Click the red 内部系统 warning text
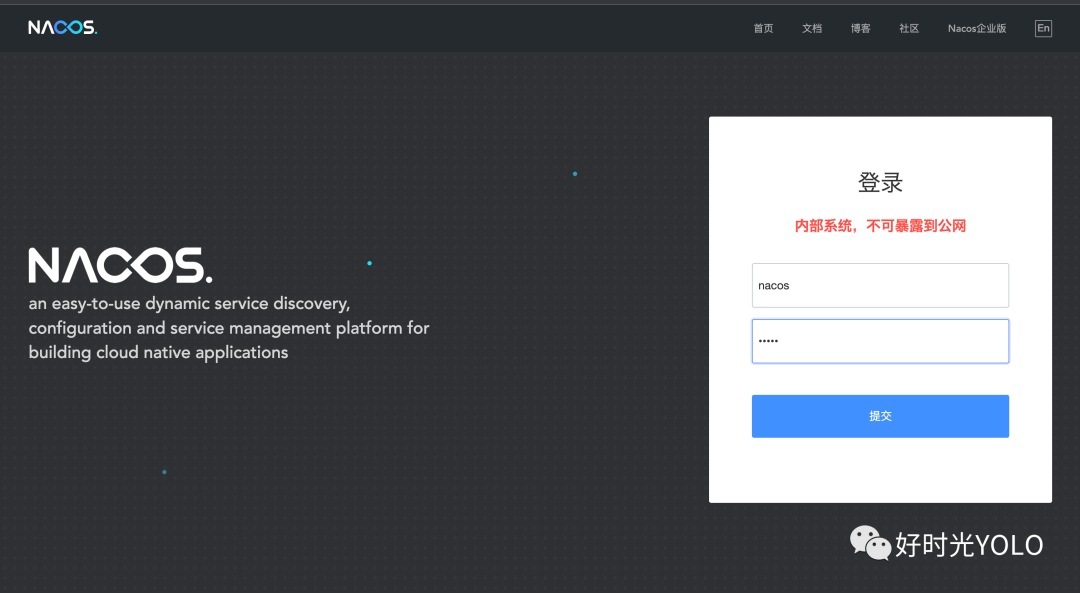The image size is (1080, 593). click(880, 226)
